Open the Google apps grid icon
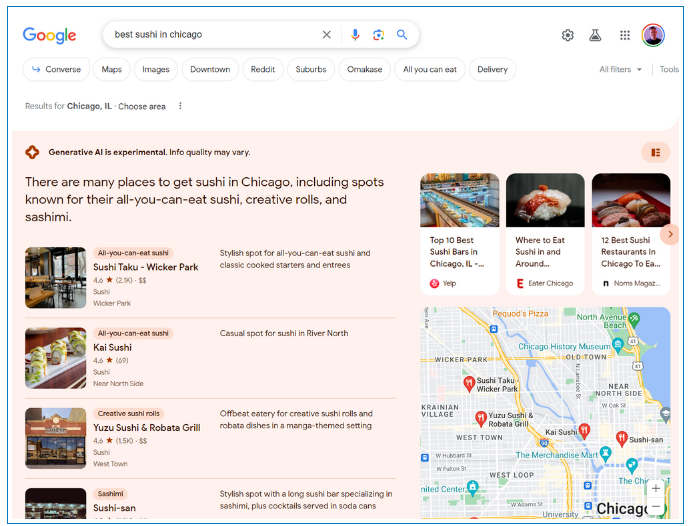The image size is (694, 526). 625,35
